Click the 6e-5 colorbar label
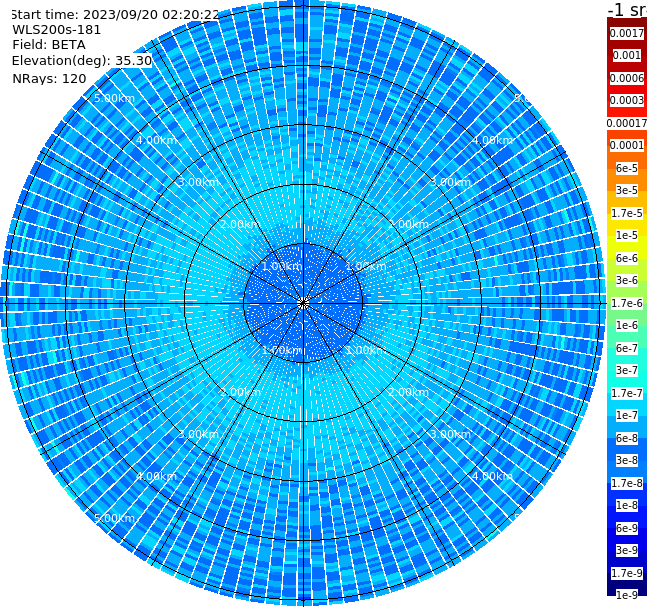 [x=627, y=168]
